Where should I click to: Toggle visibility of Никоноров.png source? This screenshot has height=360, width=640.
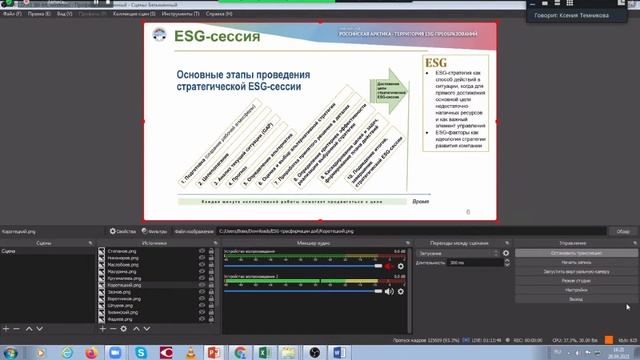point(202,258)
